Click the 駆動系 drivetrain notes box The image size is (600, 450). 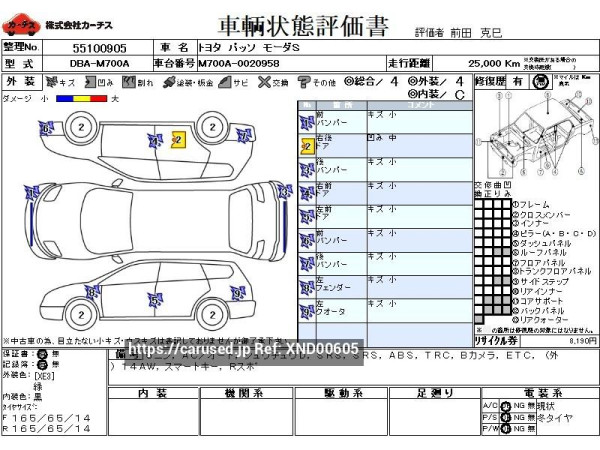click(342, 417)
